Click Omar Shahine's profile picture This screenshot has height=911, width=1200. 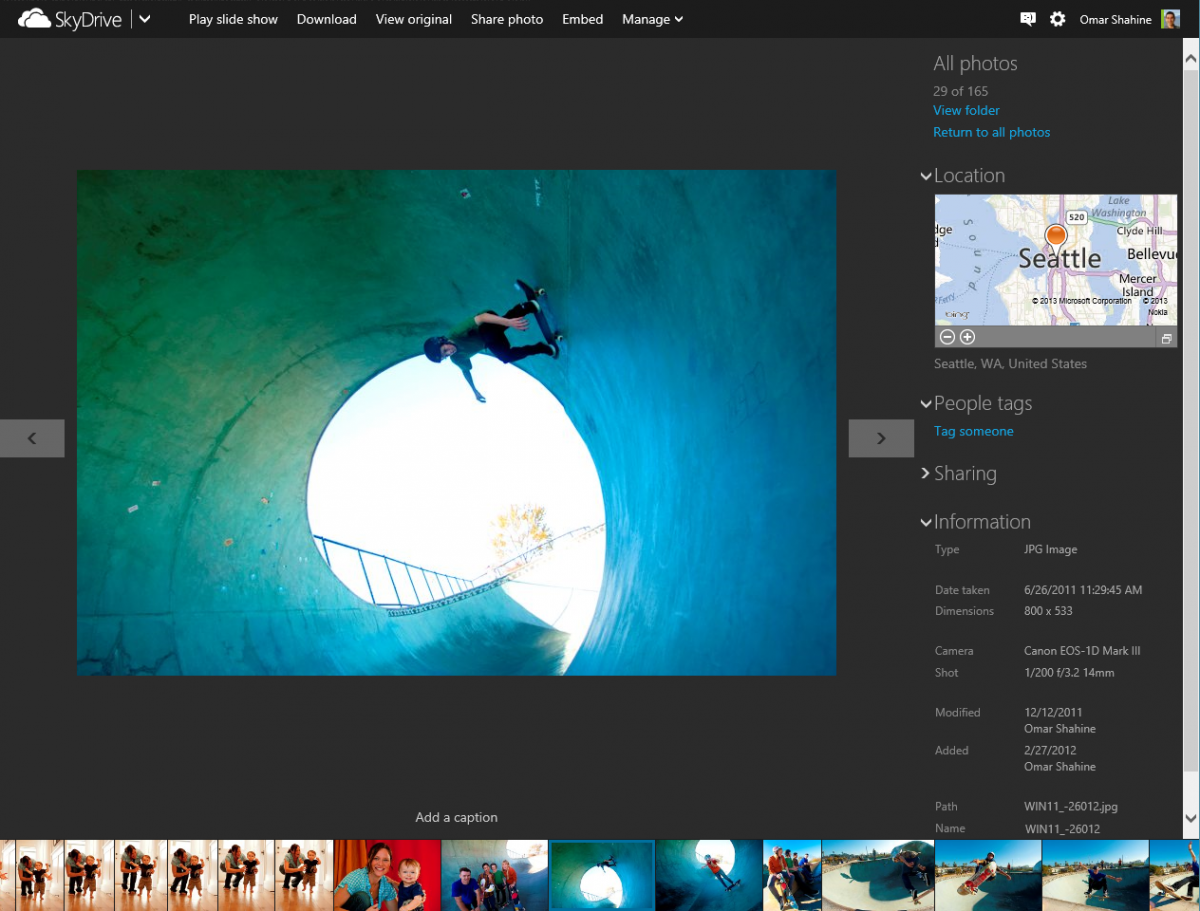(x=1170, y=18)
